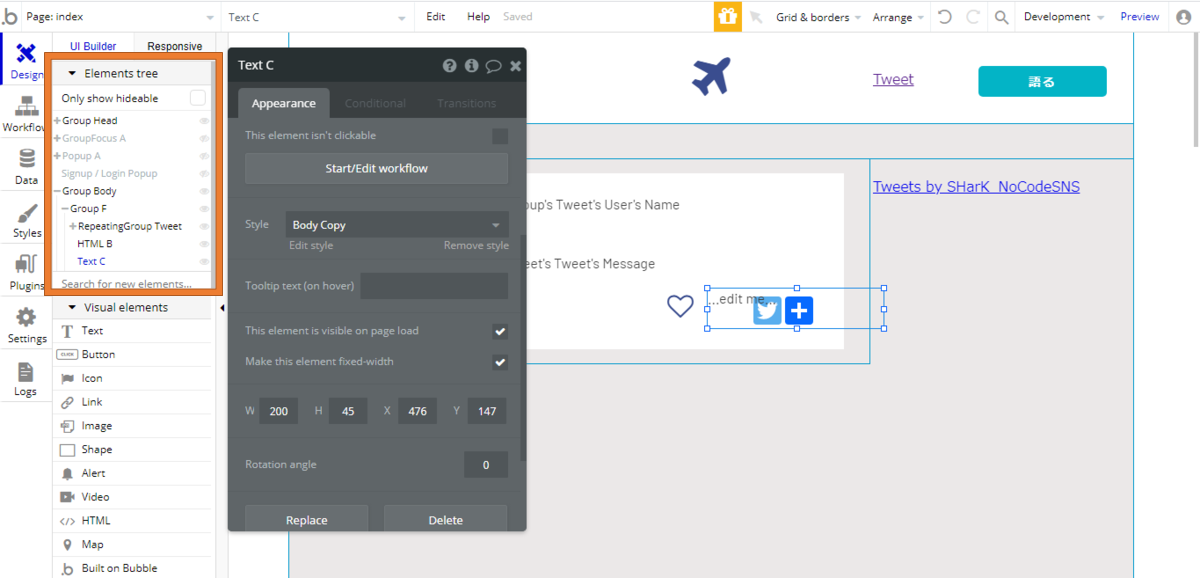The width and height of the screenshot is (1200, 578).
Task: Click the undo arrow in top bar
Action: coord(944,17)
